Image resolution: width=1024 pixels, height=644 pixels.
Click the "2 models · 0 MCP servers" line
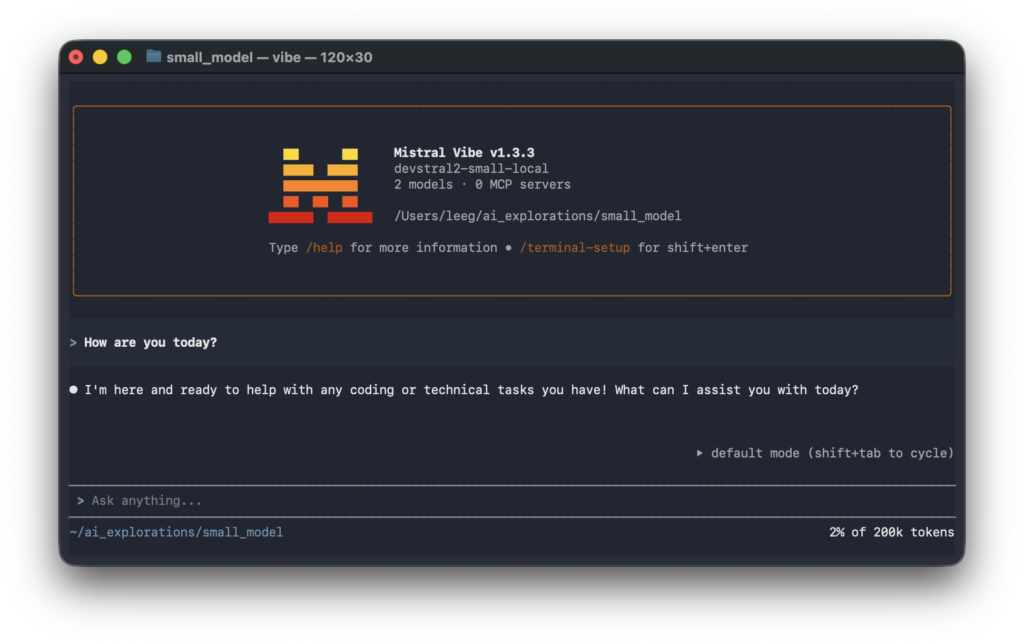click(x=482, y=184)
